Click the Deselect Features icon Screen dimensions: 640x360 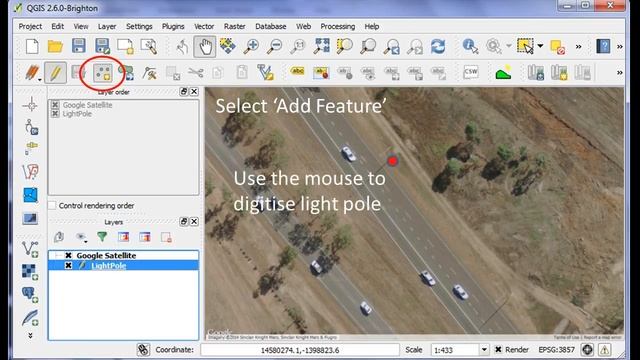(x=558, y=47)
